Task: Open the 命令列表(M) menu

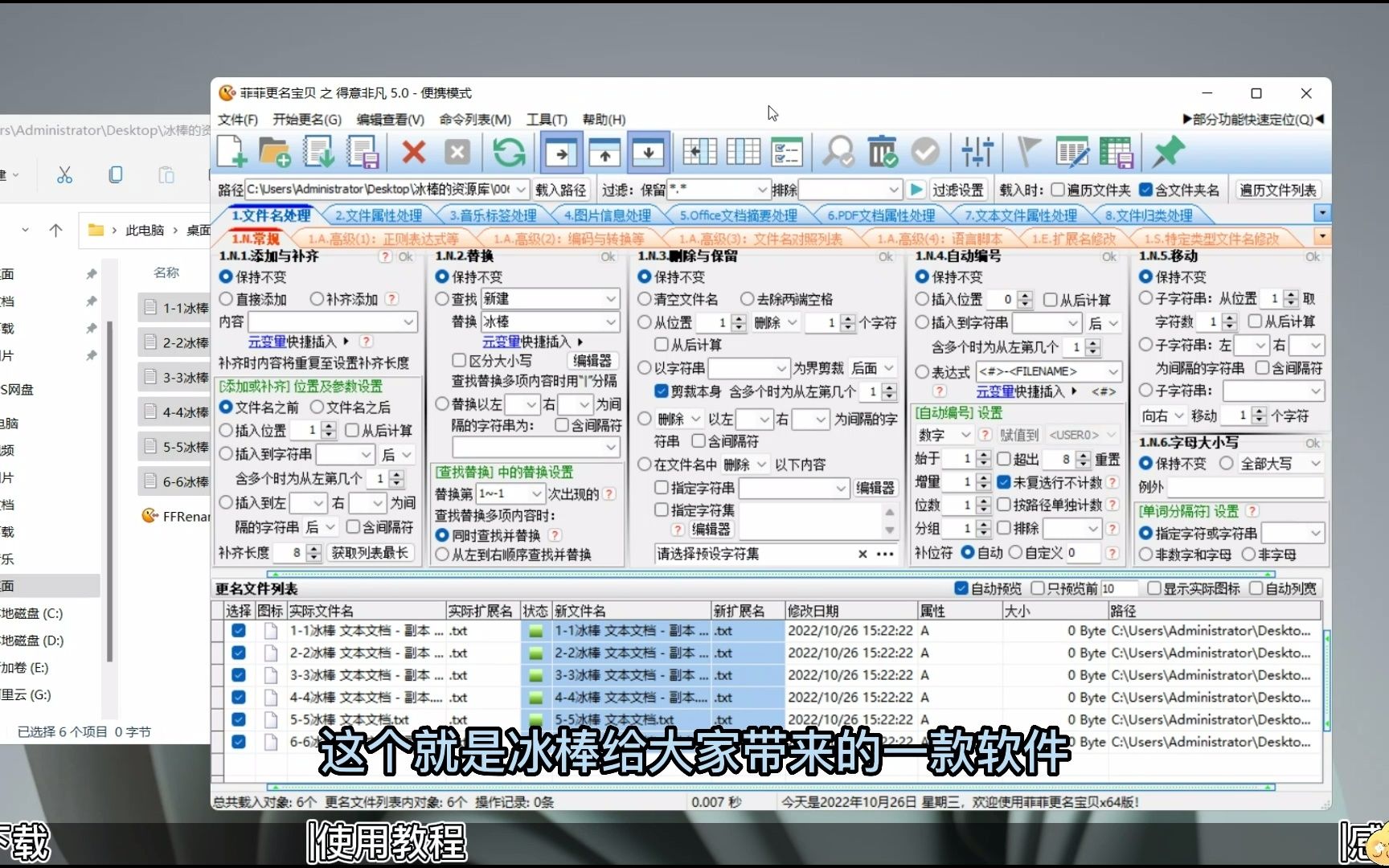Action: coord(475,119)
